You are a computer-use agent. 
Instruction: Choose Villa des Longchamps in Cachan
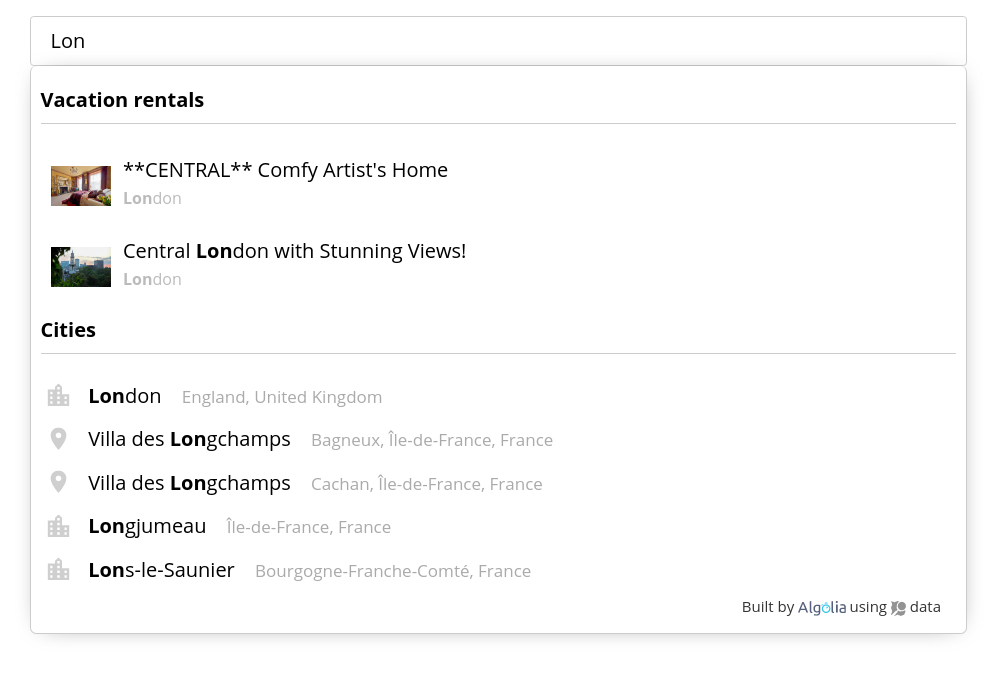(189, 483)
